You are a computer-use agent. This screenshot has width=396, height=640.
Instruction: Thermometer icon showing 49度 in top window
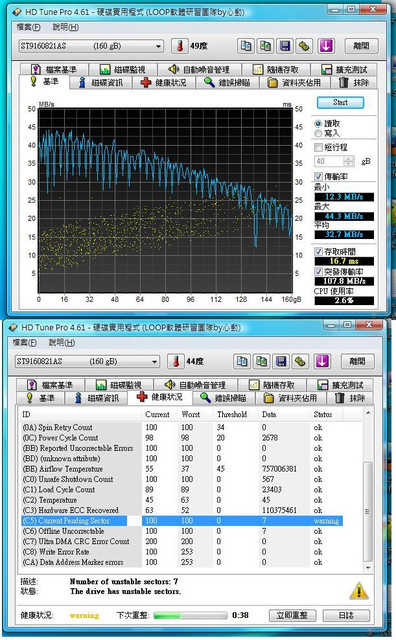(180, 46)
